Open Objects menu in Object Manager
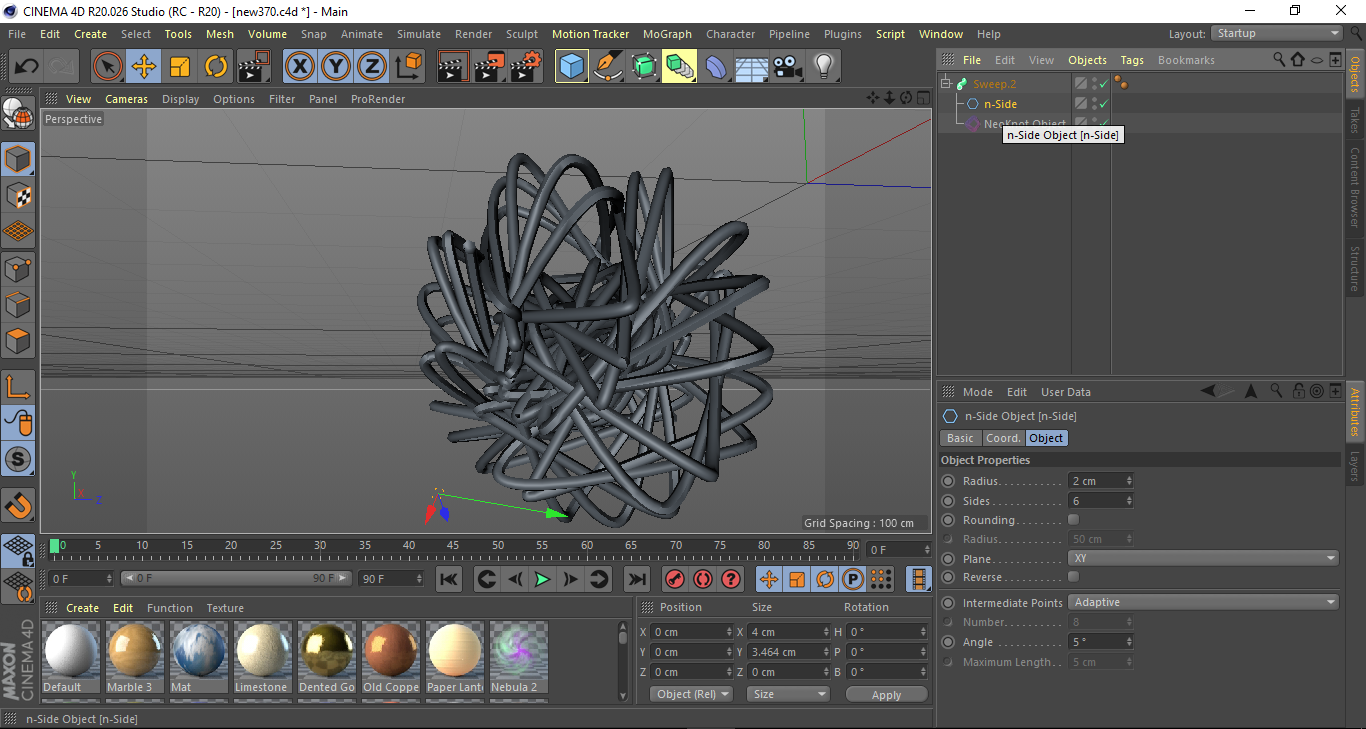 point(1087,60)
